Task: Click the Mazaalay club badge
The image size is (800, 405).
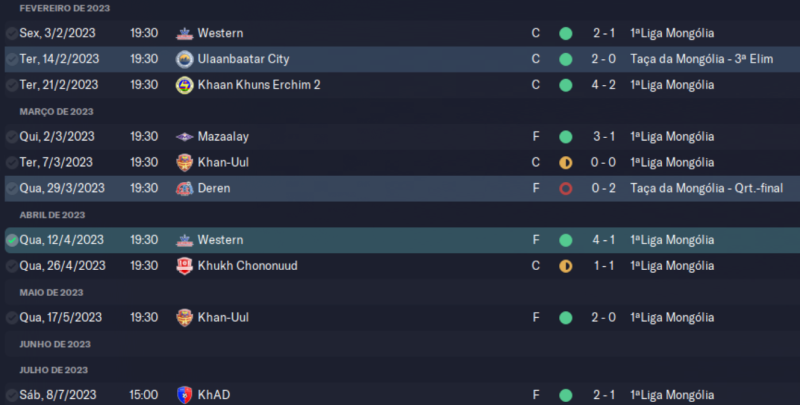Action: click(x=184, y=137)
